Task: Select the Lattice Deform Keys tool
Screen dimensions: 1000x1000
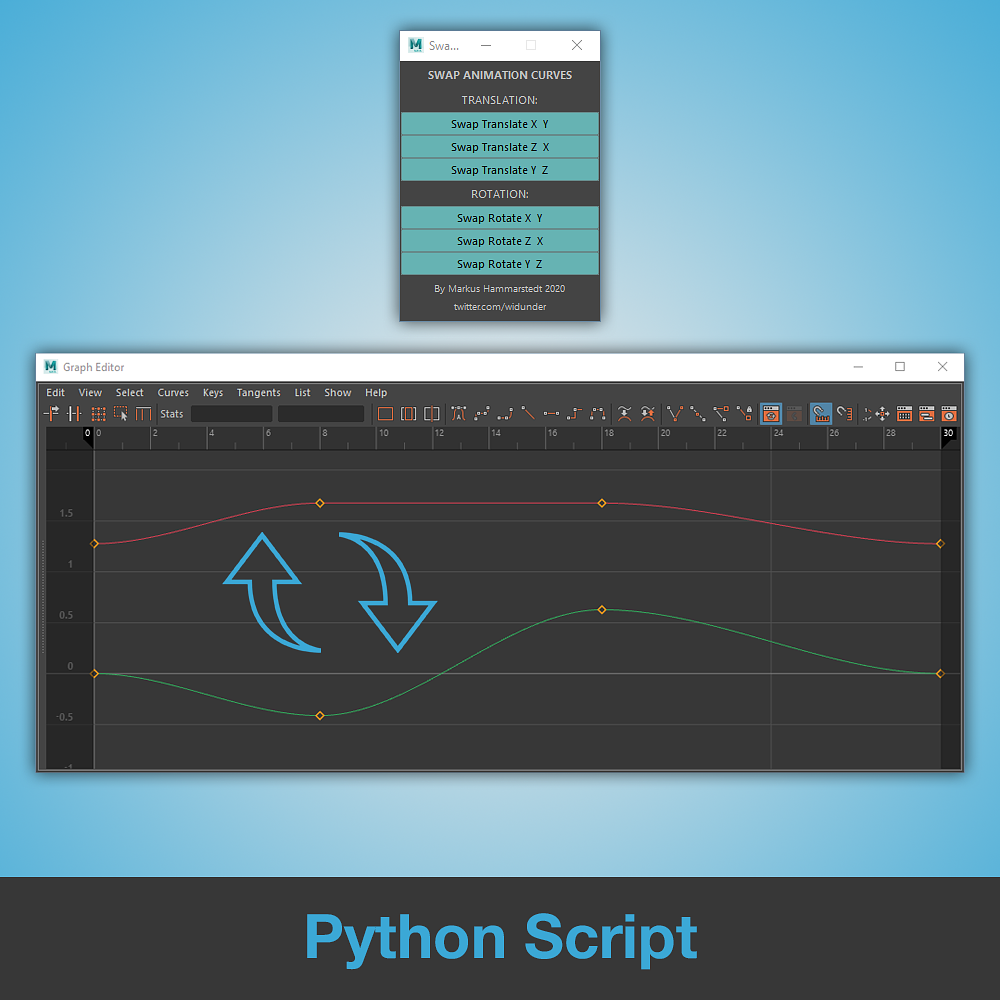Action: tap(96, 413)
